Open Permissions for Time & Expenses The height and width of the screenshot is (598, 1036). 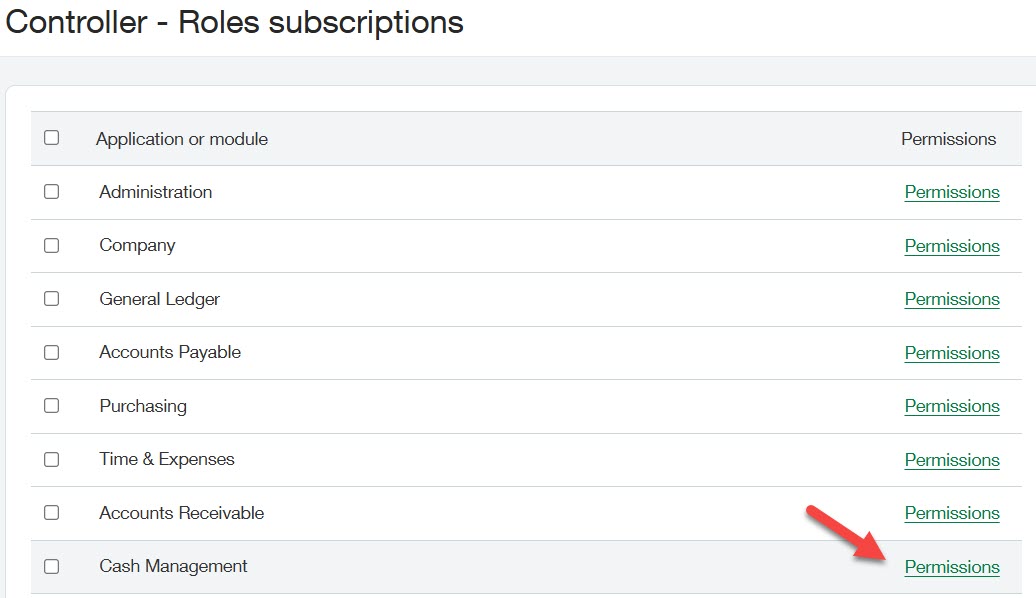point(951,459)
